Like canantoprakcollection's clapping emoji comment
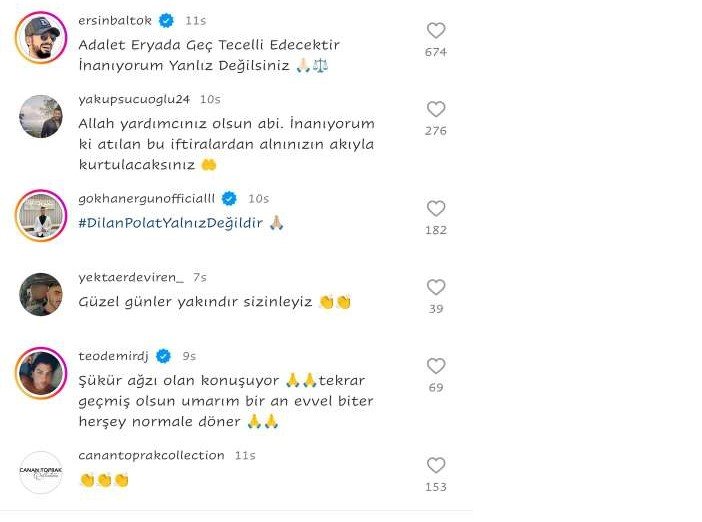The height and width of the screenshot is (522, 702). point(436,466)
